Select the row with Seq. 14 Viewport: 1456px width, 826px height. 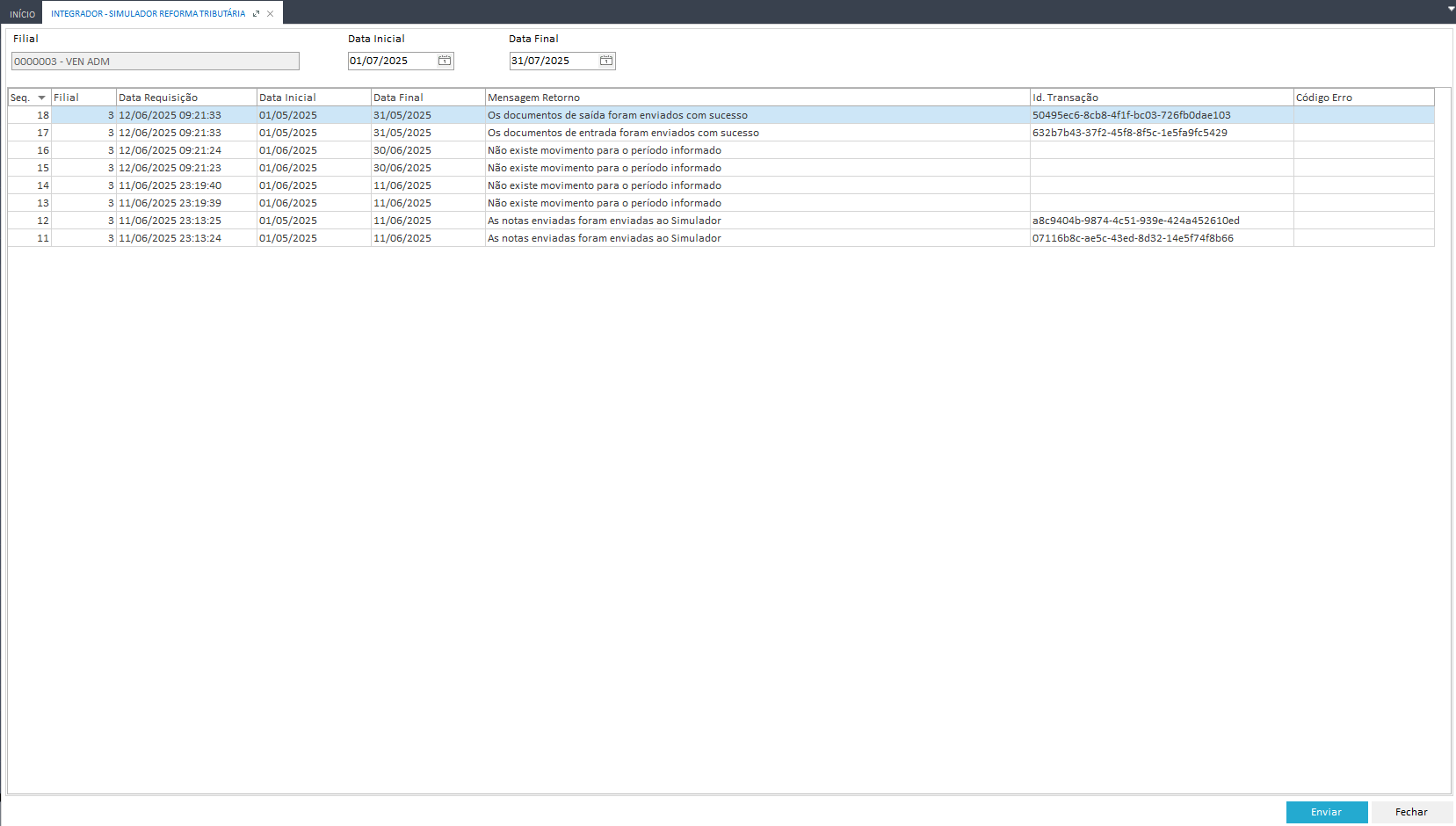click(721, 185)
